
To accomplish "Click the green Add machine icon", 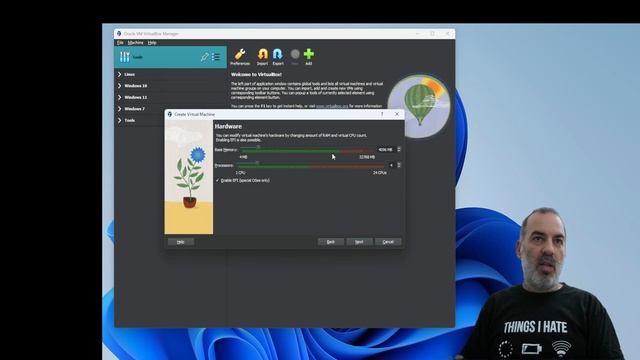I will click(309, 57).
